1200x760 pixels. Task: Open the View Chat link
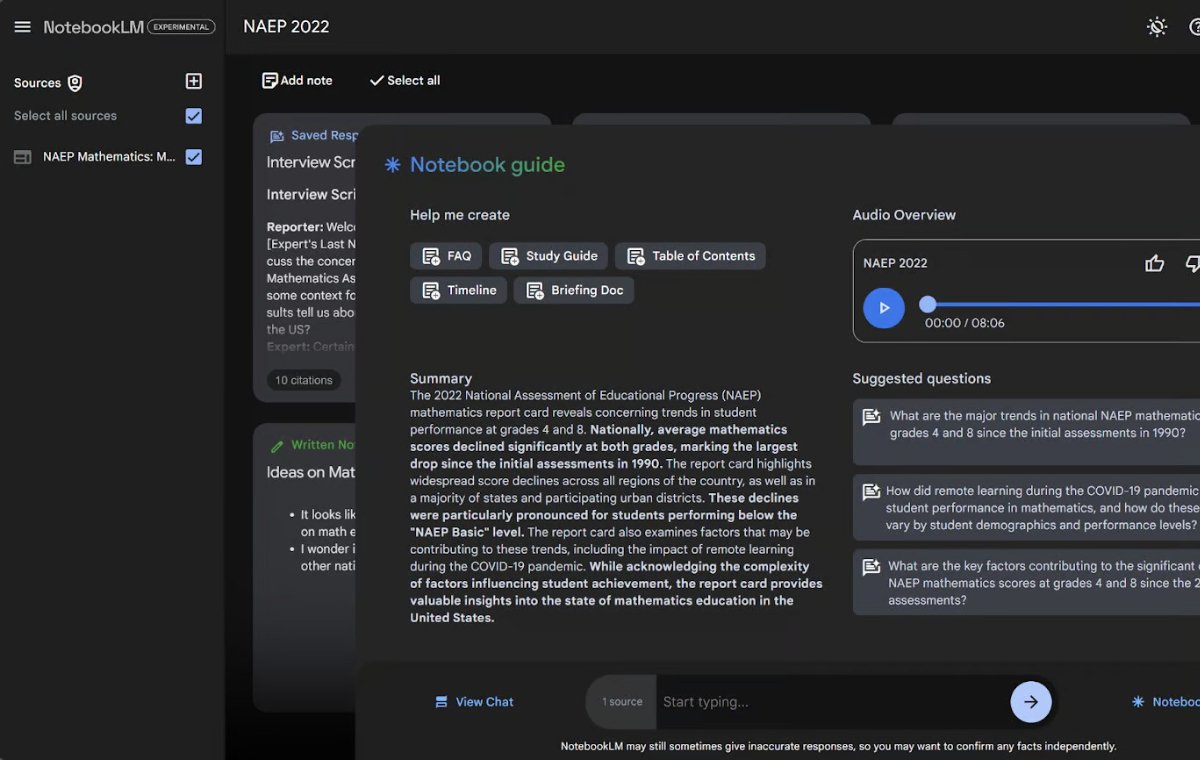point(474,702)
